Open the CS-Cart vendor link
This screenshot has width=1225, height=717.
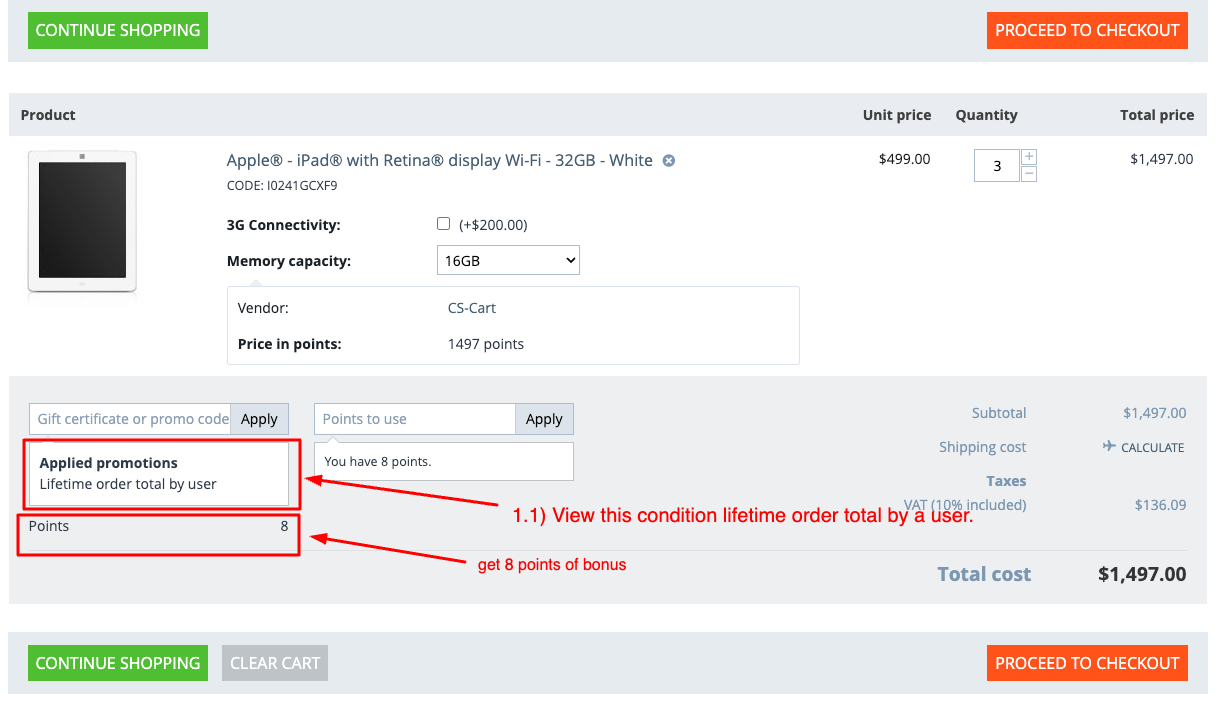[x=472, y=308]
